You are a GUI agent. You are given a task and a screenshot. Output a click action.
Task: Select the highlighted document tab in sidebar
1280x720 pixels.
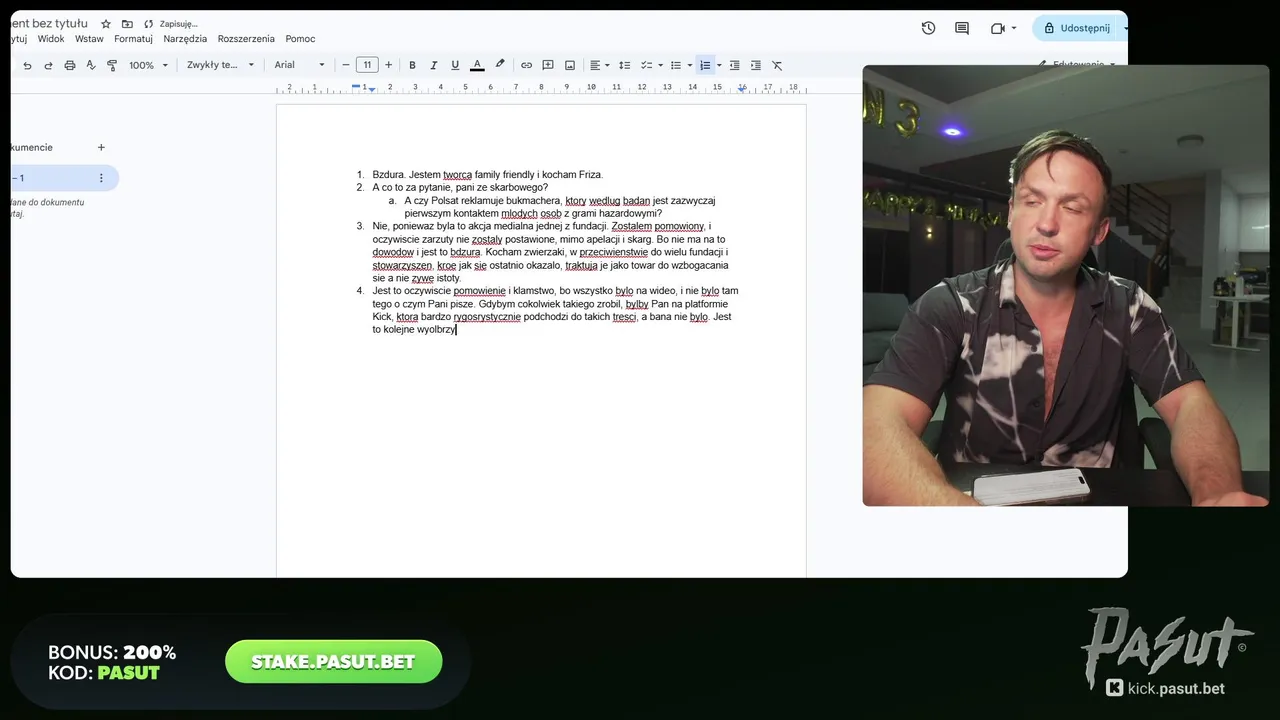pyautogui.click(x=64, y=178)
